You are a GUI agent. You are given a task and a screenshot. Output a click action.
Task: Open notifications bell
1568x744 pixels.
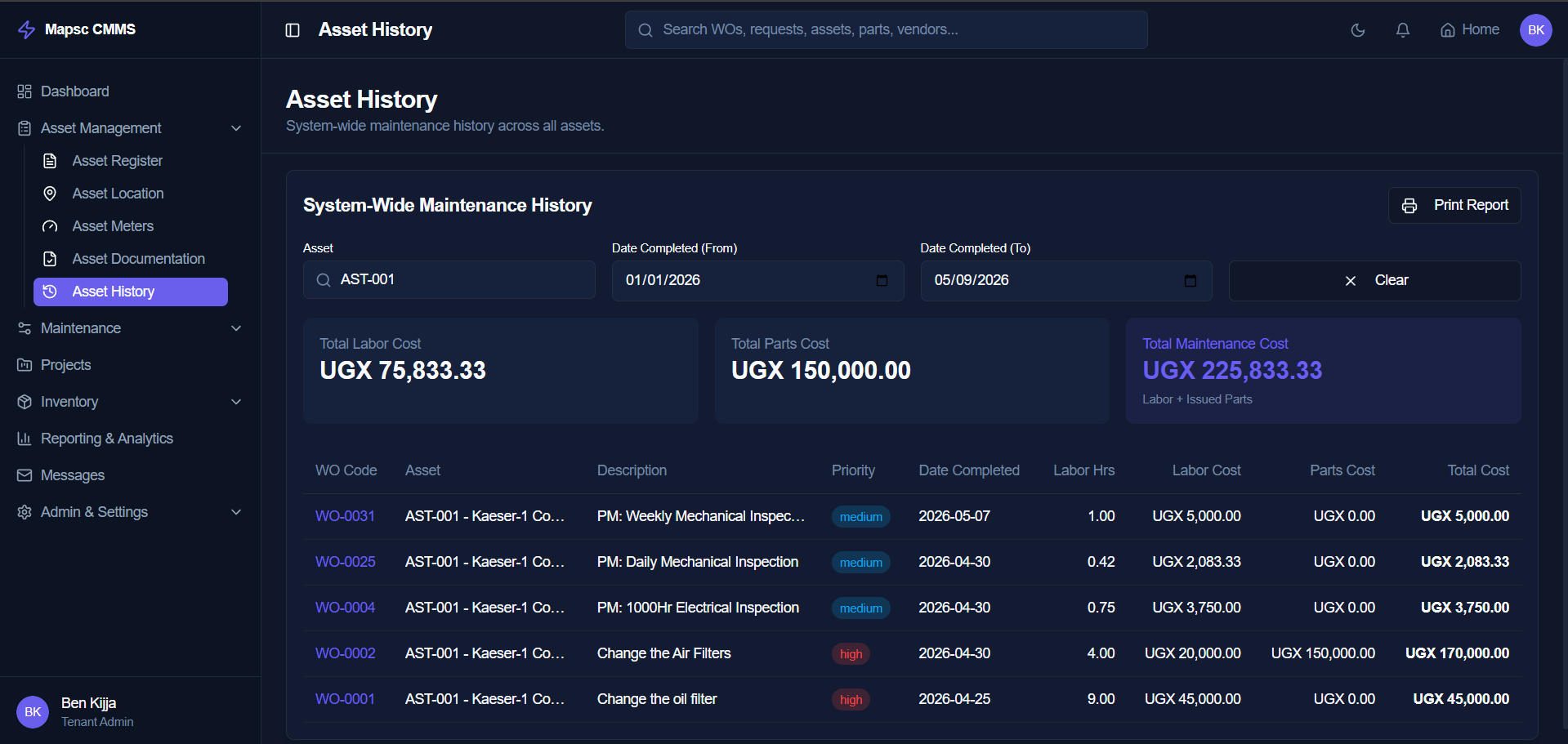click(1403, 30)
